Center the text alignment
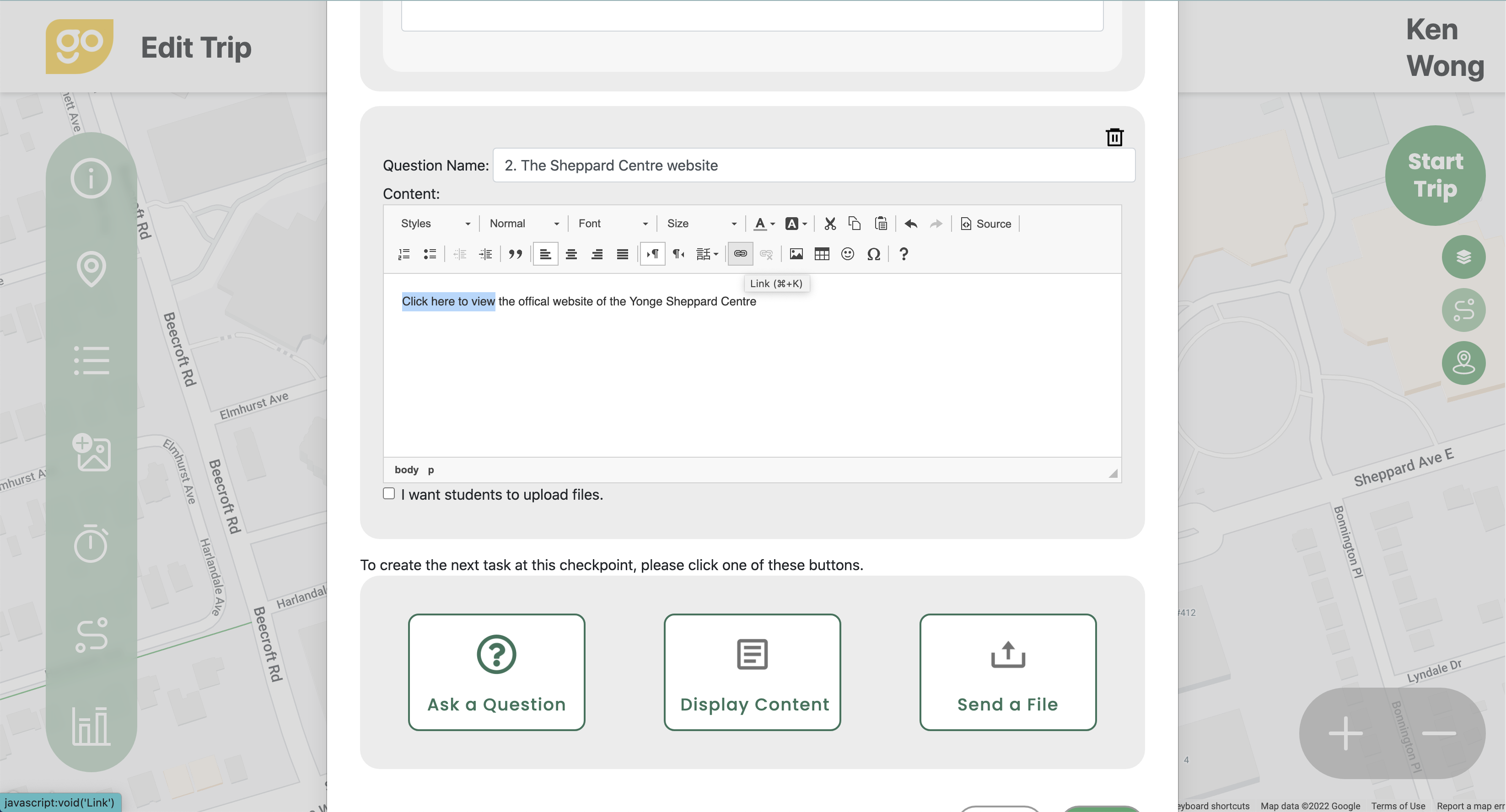Screen dimensions: 1506x812 tap(571, 254)
